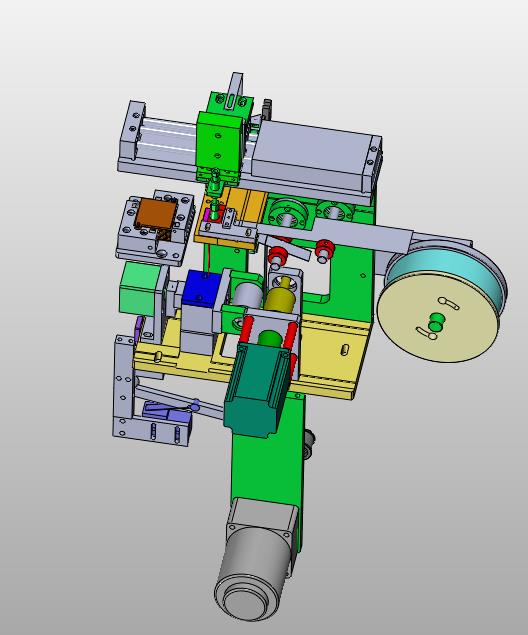Select the bright green slider block on the rail
The width and height of the screenshot is (528, 635).
[219, 142]
